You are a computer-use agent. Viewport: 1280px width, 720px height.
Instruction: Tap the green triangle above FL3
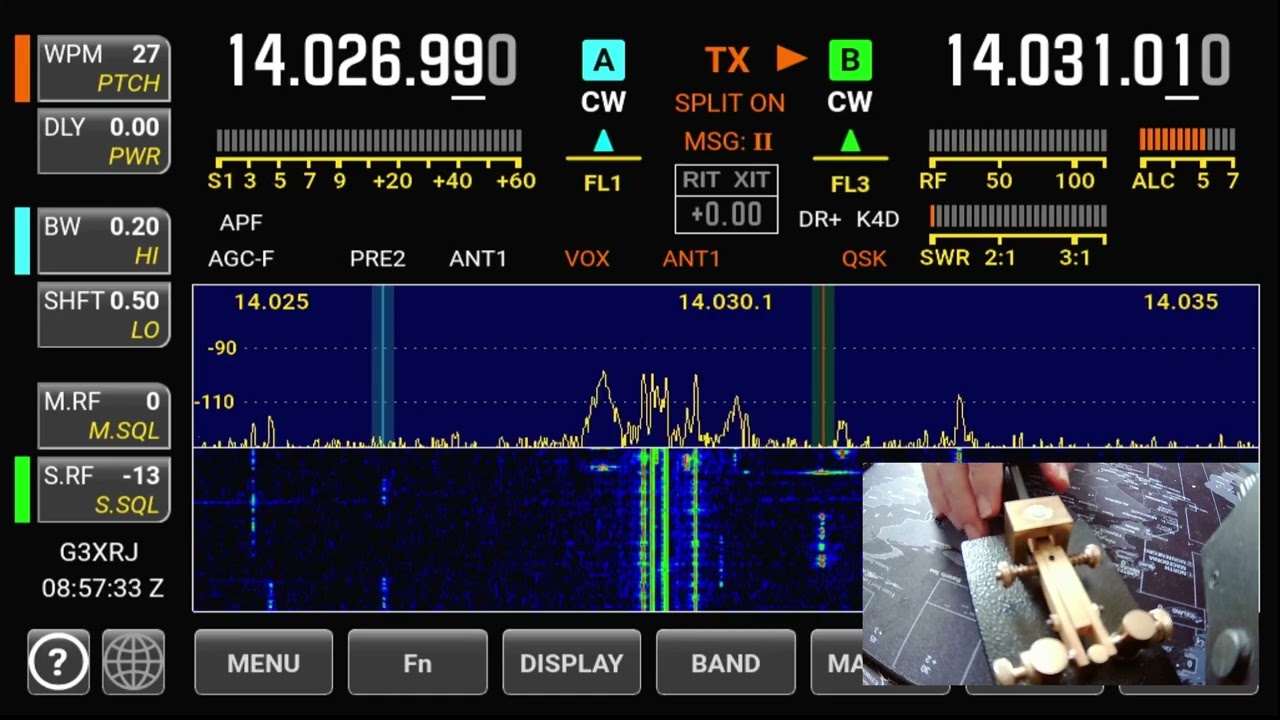coord(850,140)
